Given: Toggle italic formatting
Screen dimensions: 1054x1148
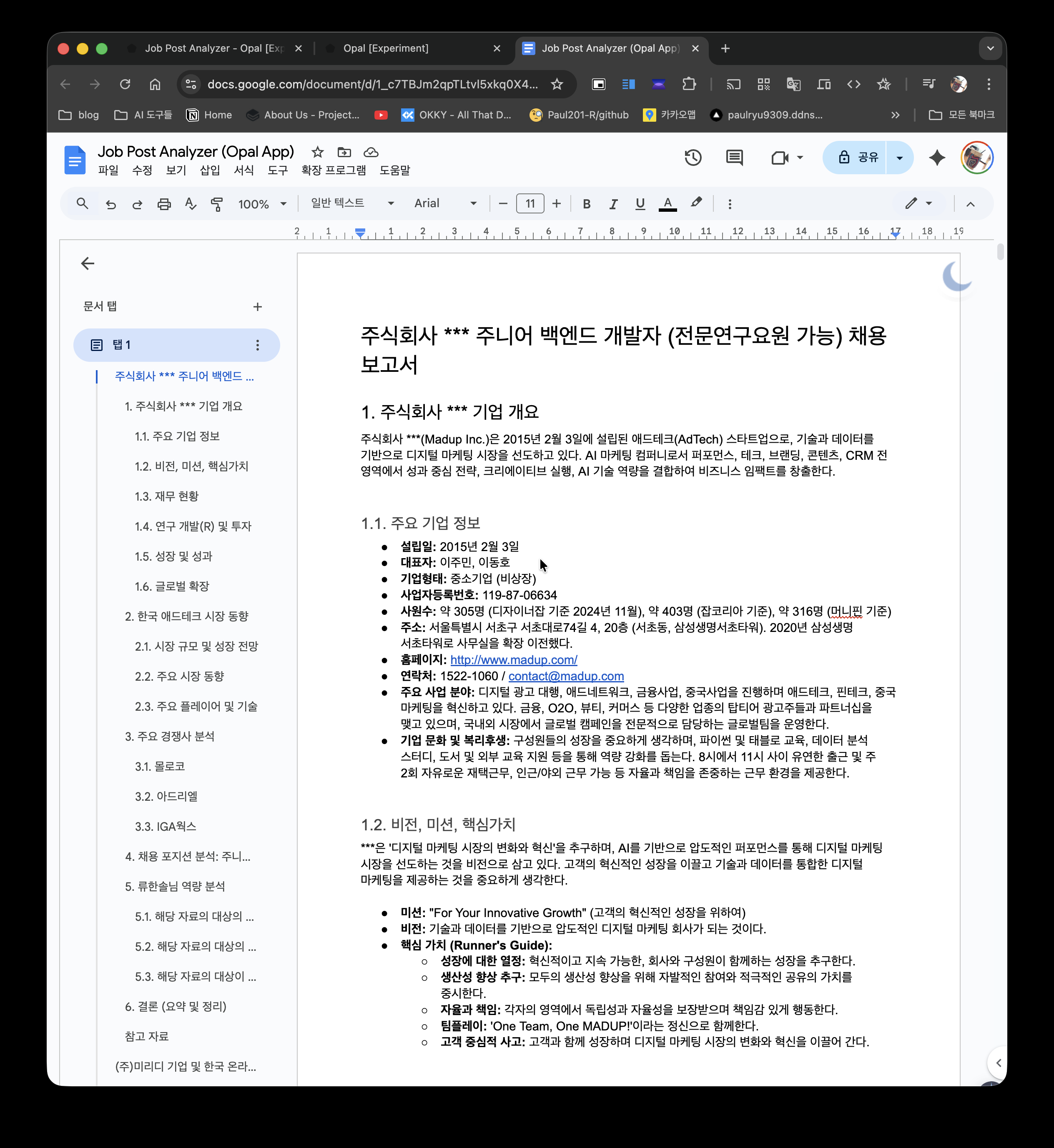Looking at the screenshot, I should (x=613, y=203).
